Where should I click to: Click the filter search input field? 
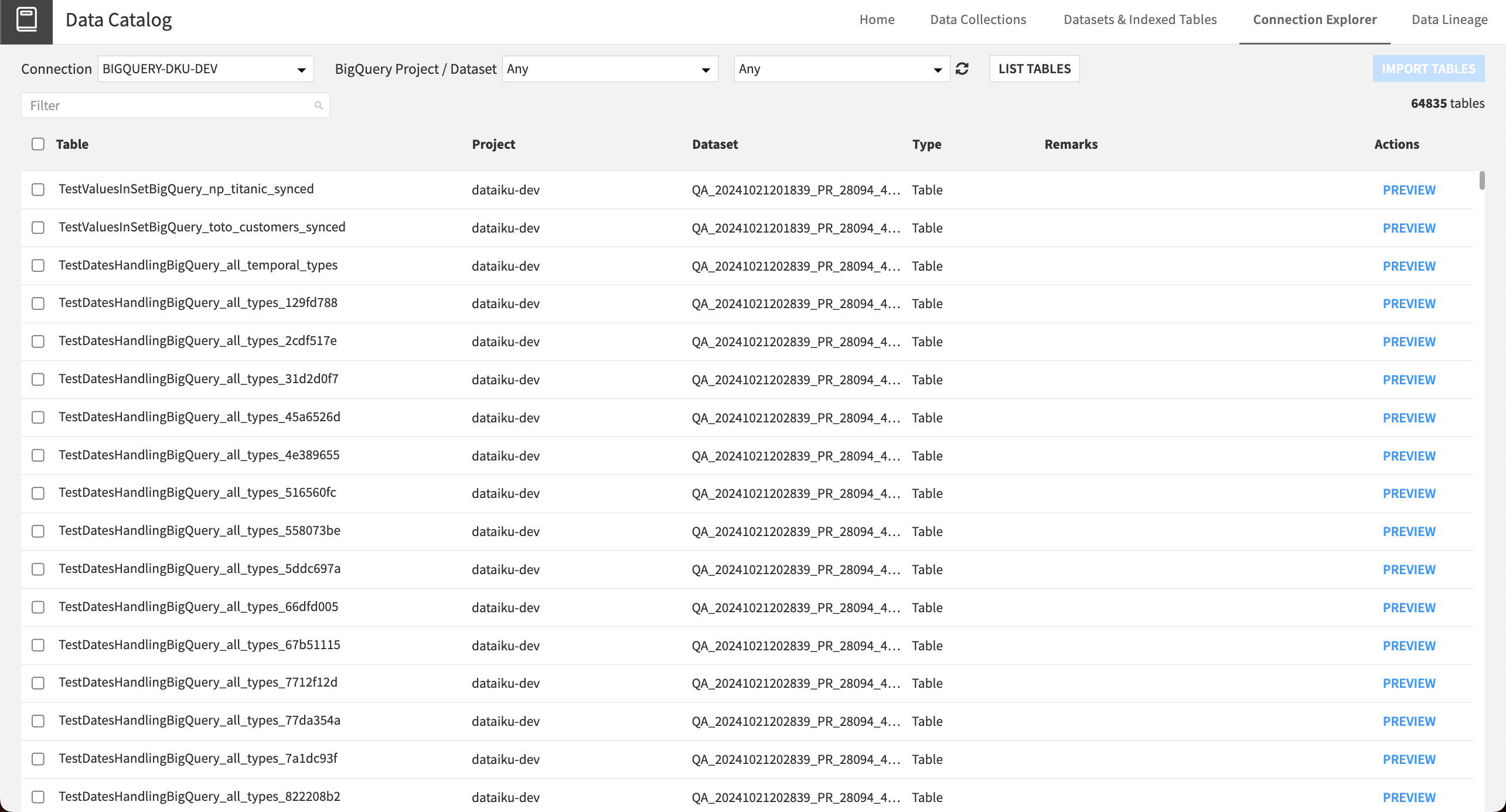175,105
